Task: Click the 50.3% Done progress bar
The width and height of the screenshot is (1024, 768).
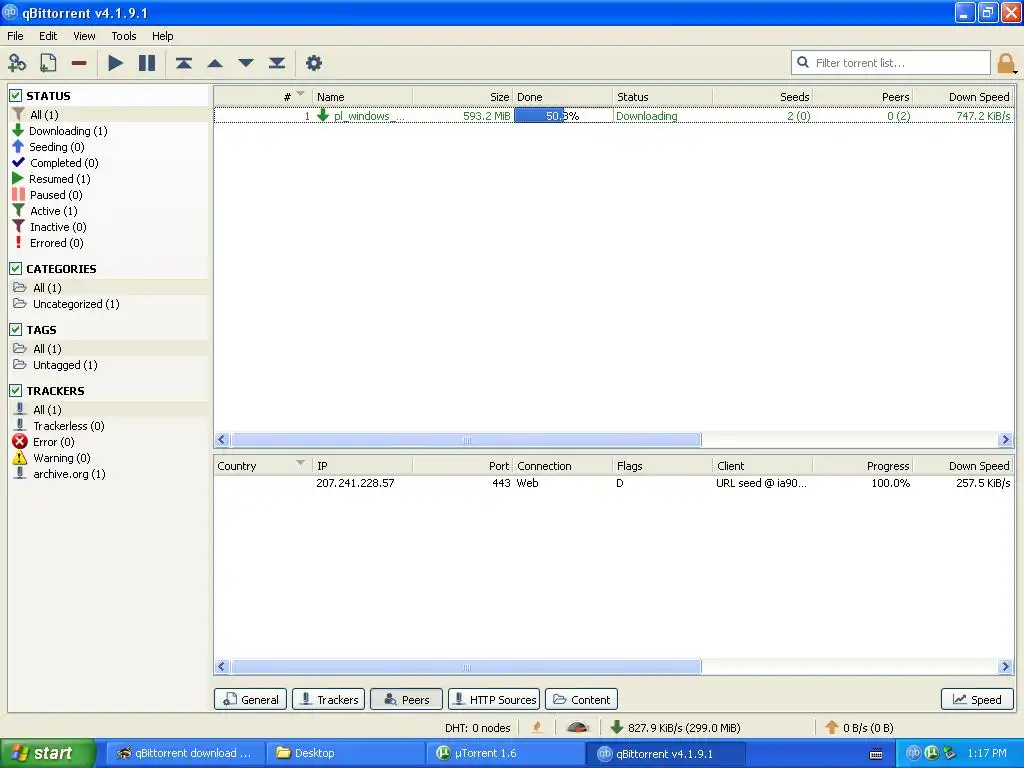Action: click(x=563, y=116)
